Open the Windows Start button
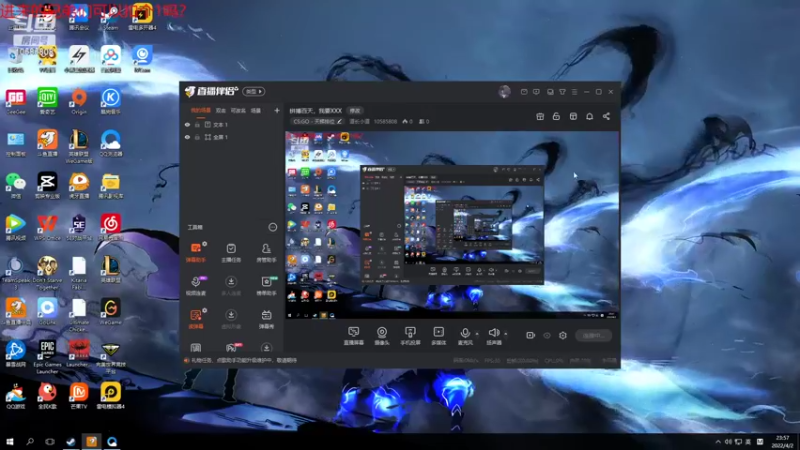This screenshot has width=800, height=450. [10, 441]
